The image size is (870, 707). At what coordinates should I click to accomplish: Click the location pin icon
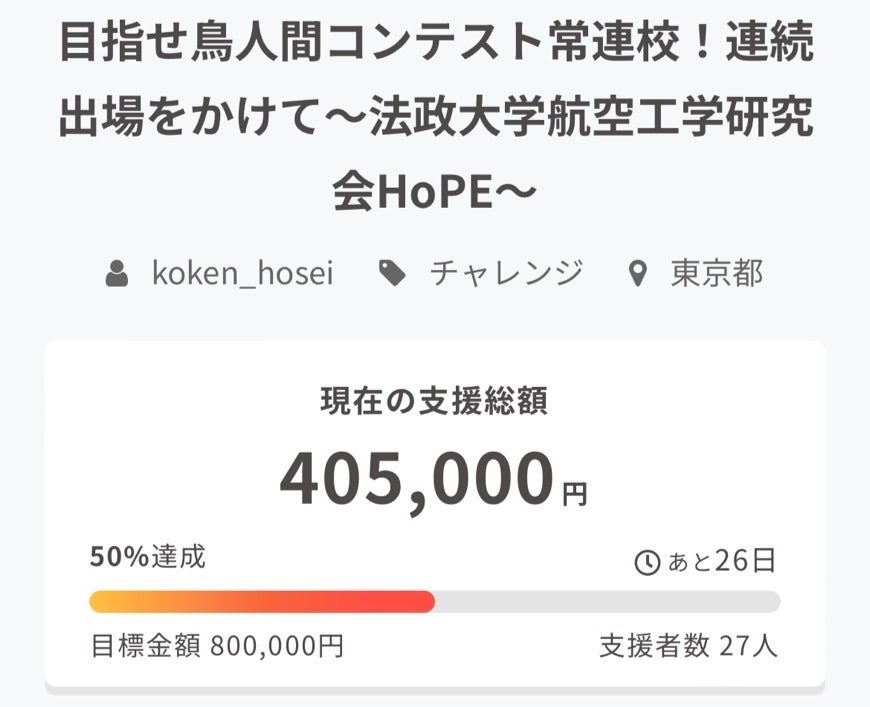(637, 273)
